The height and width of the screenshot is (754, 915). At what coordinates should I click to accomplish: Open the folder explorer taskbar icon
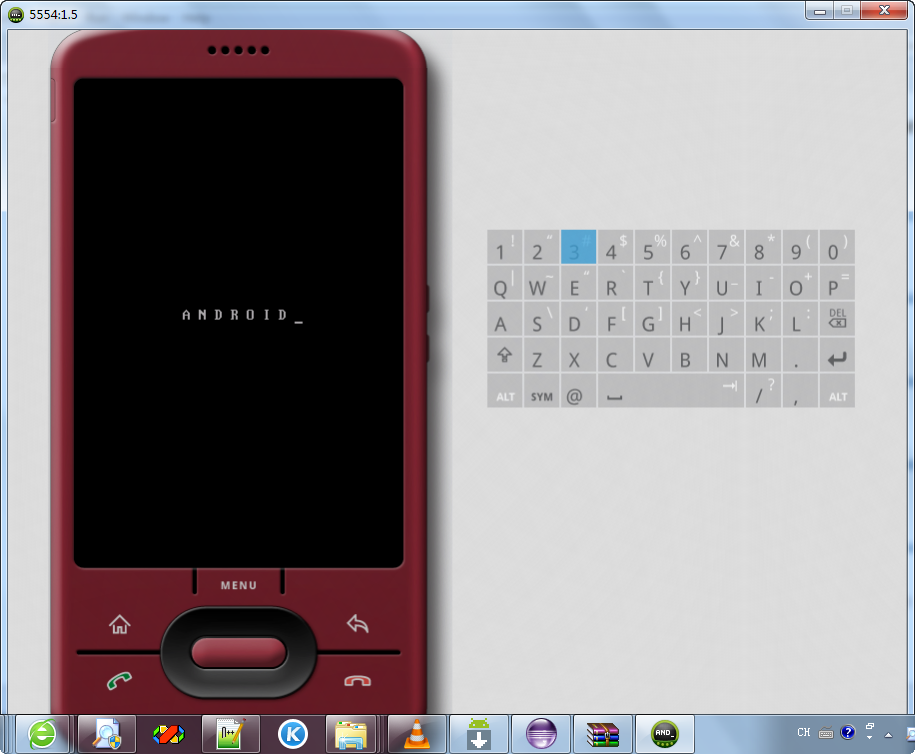(351, 734)
